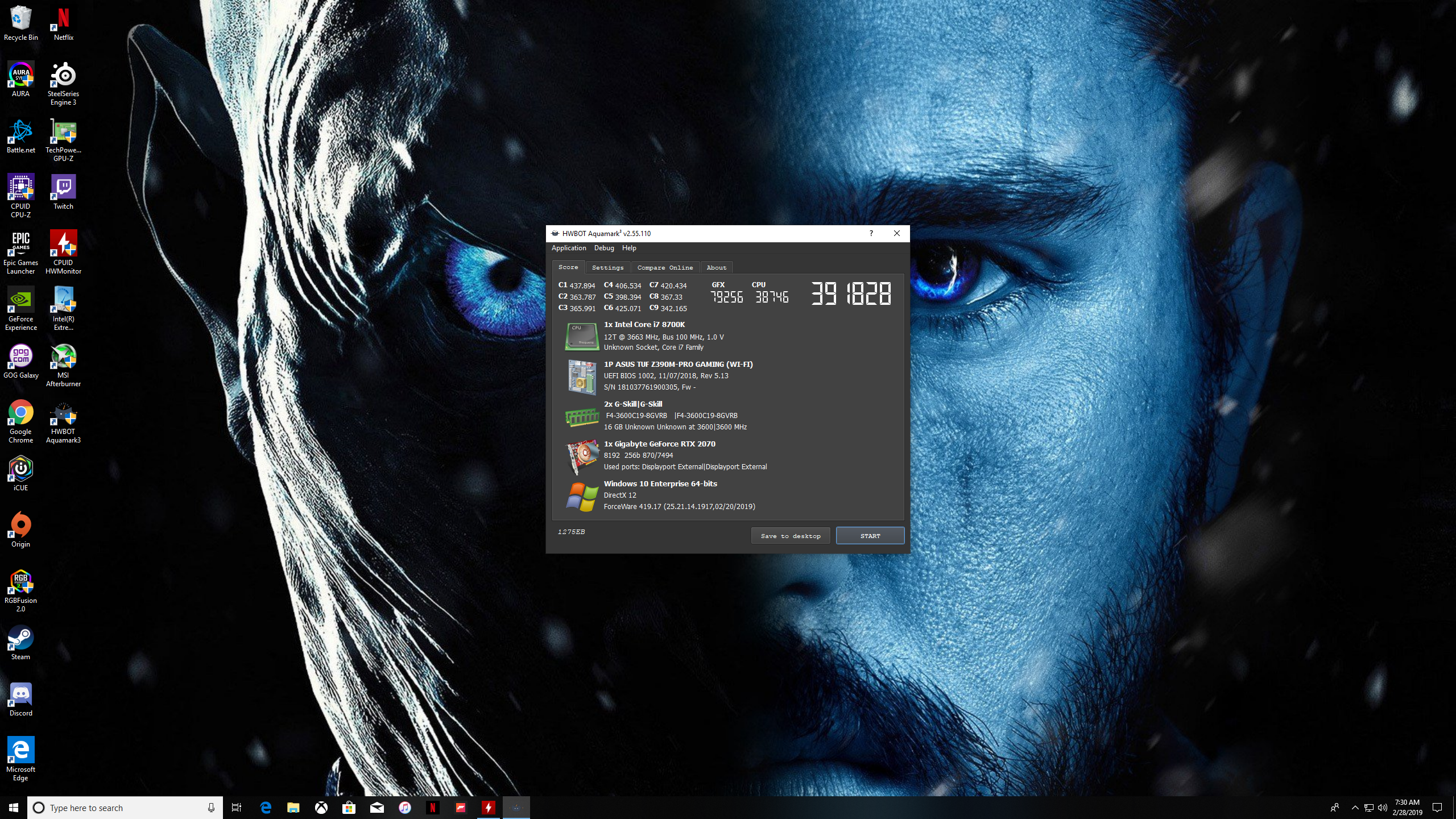Screen dimensions: 1456x819
Task: Open the Edge browser taskbar icon
Action: (x=266, y=808)
